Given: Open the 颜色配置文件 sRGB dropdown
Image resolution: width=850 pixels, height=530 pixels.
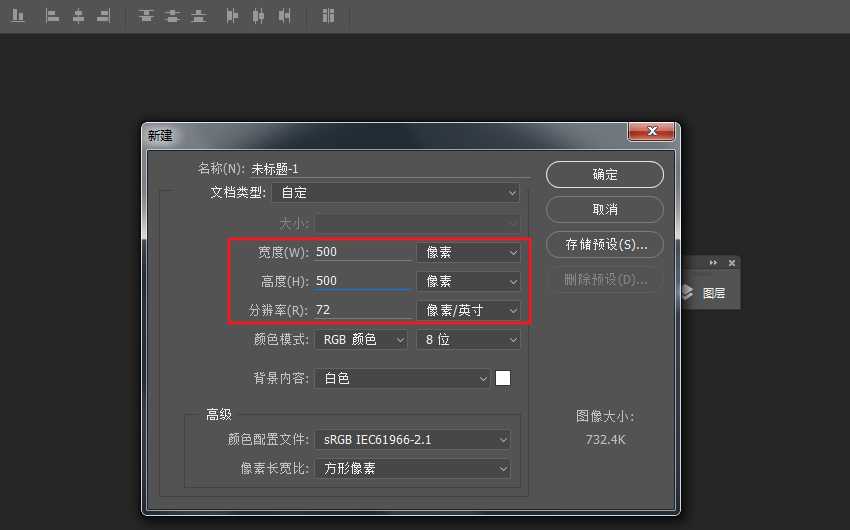Looking at the screenshot, I should [412, 439].
